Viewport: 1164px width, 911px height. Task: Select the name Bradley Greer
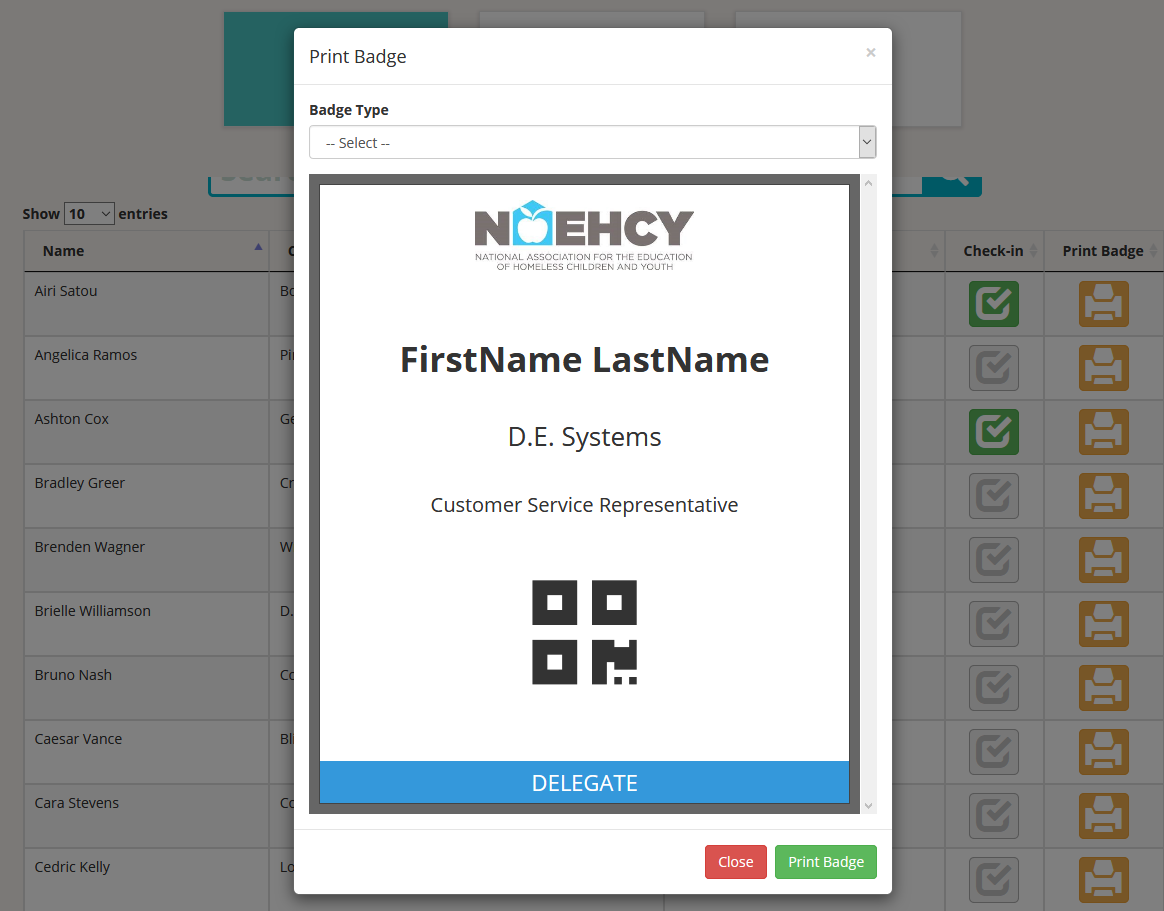pos(79,483)
